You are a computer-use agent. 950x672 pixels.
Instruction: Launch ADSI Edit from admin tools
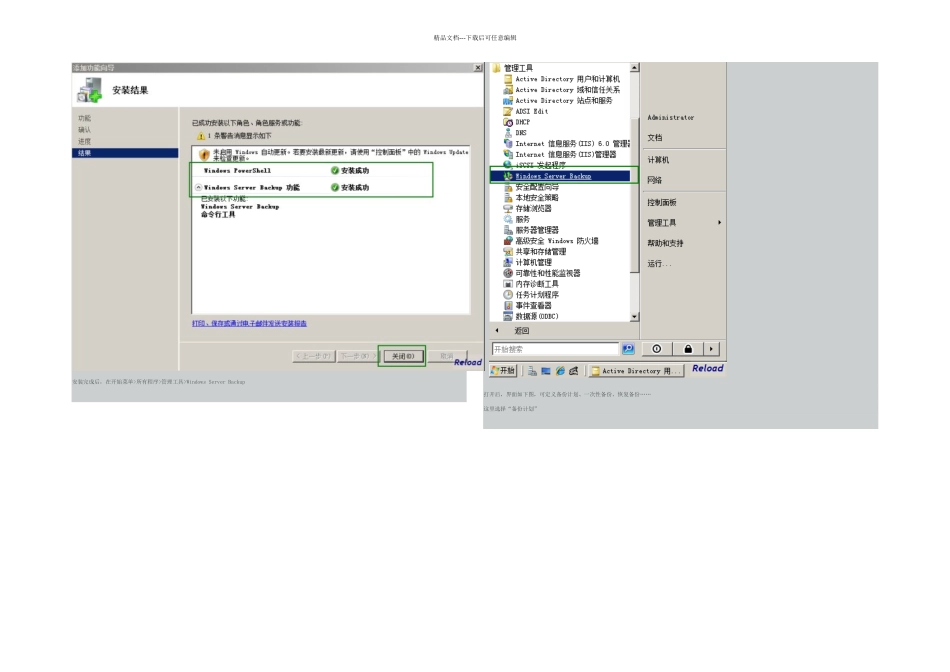525,111
